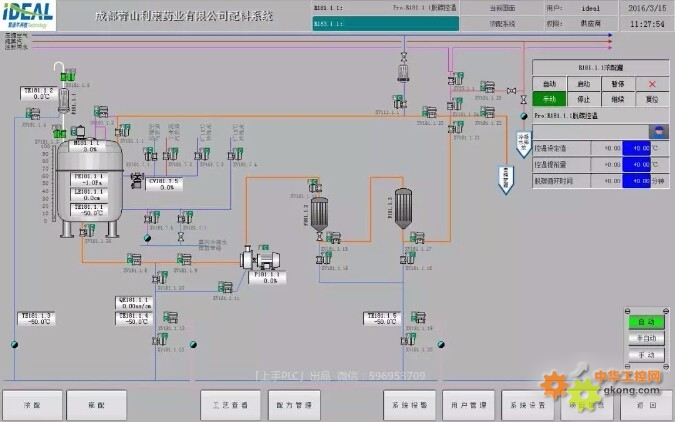Click valve XV181.1.8 on orange pipe

(134, 259)
